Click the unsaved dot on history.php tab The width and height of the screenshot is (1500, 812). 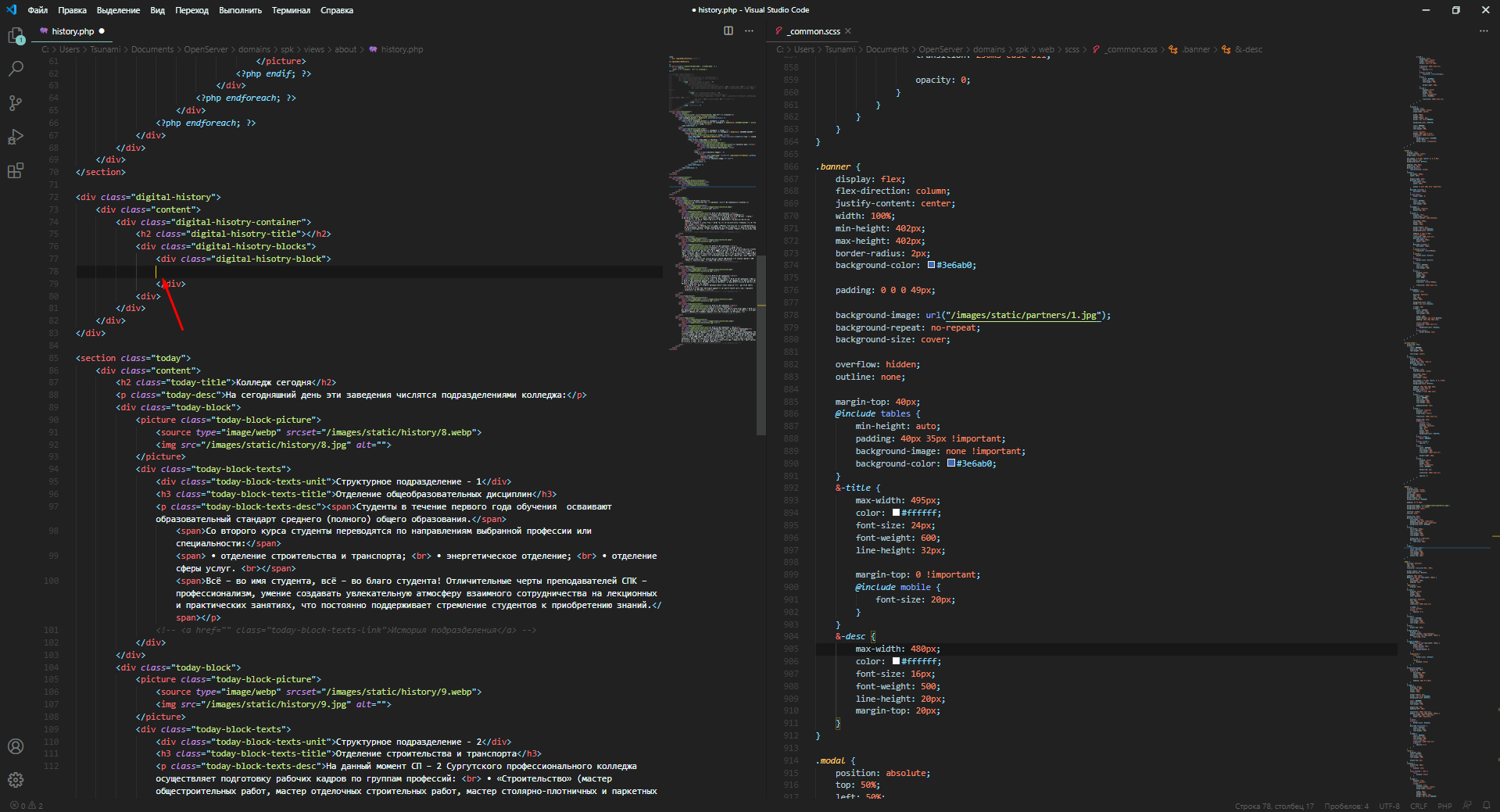pyautogui.click(x=102, y=31)
